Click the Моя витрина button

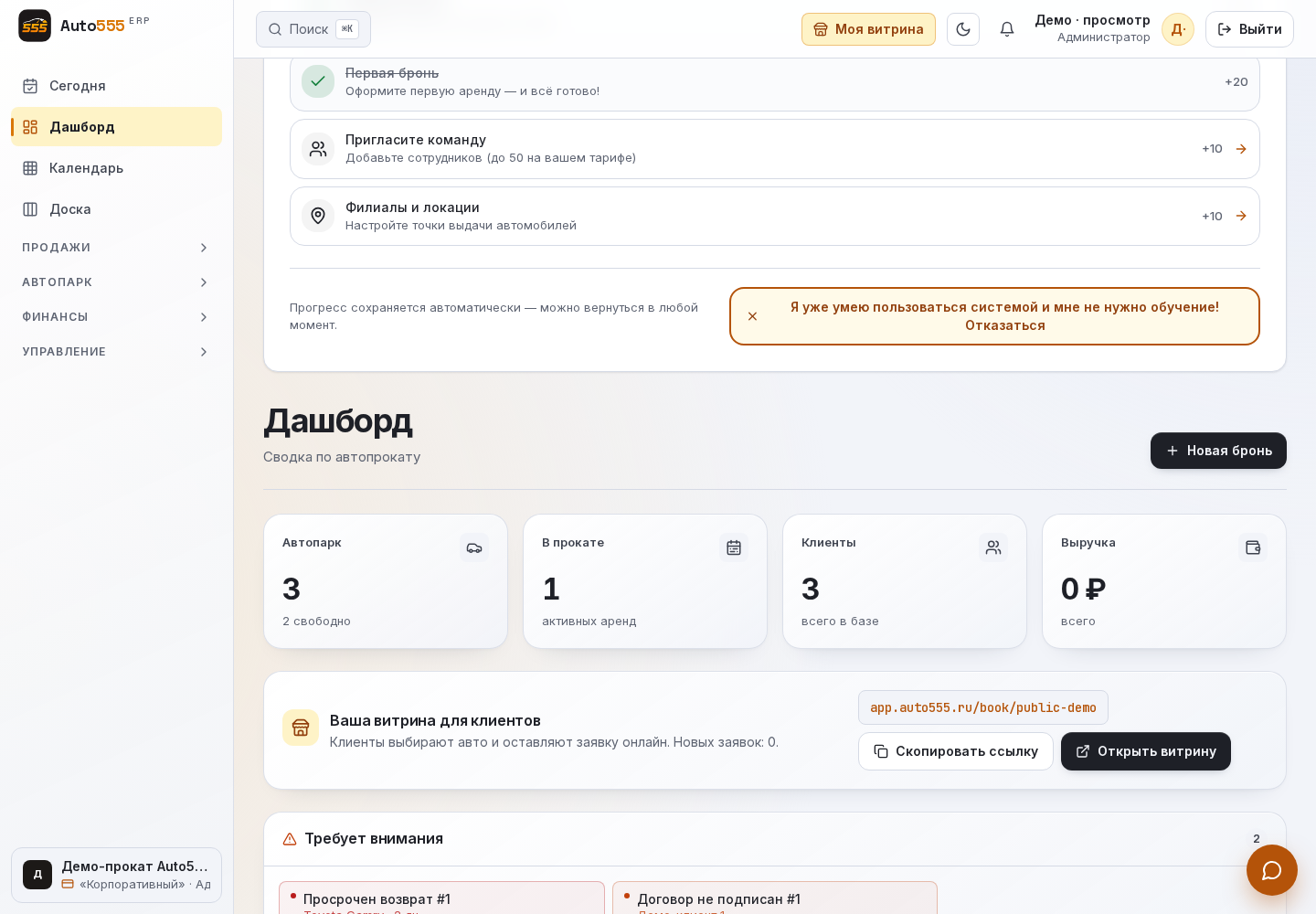pos(868,29)
